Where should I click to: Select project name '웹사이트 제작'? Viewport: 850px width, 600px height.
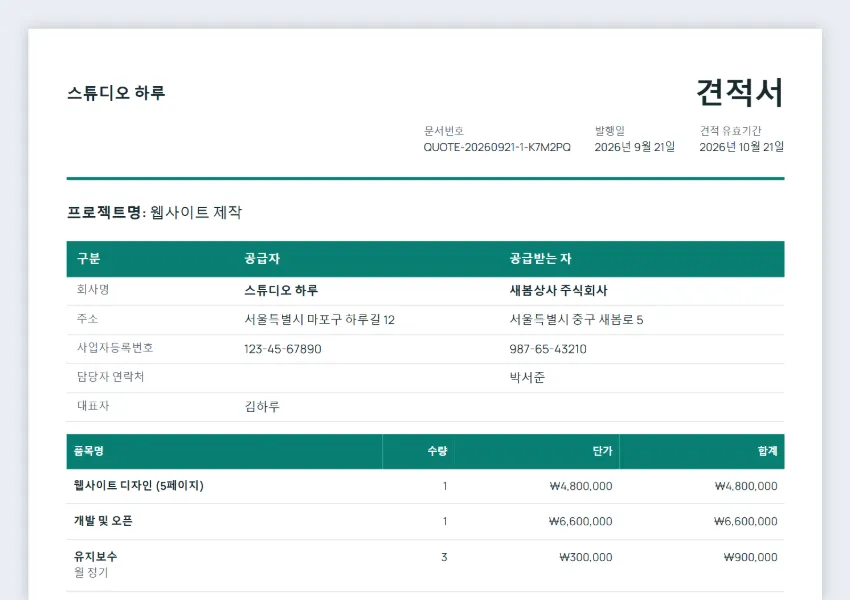pyautogui.click(x=196, y=212)
